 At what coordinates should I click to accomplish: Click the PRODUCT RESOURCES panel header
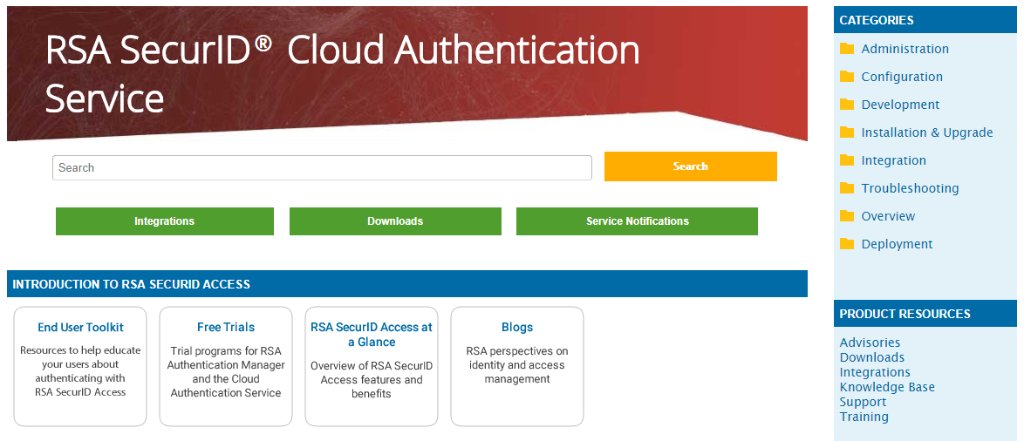coord(925,314)
